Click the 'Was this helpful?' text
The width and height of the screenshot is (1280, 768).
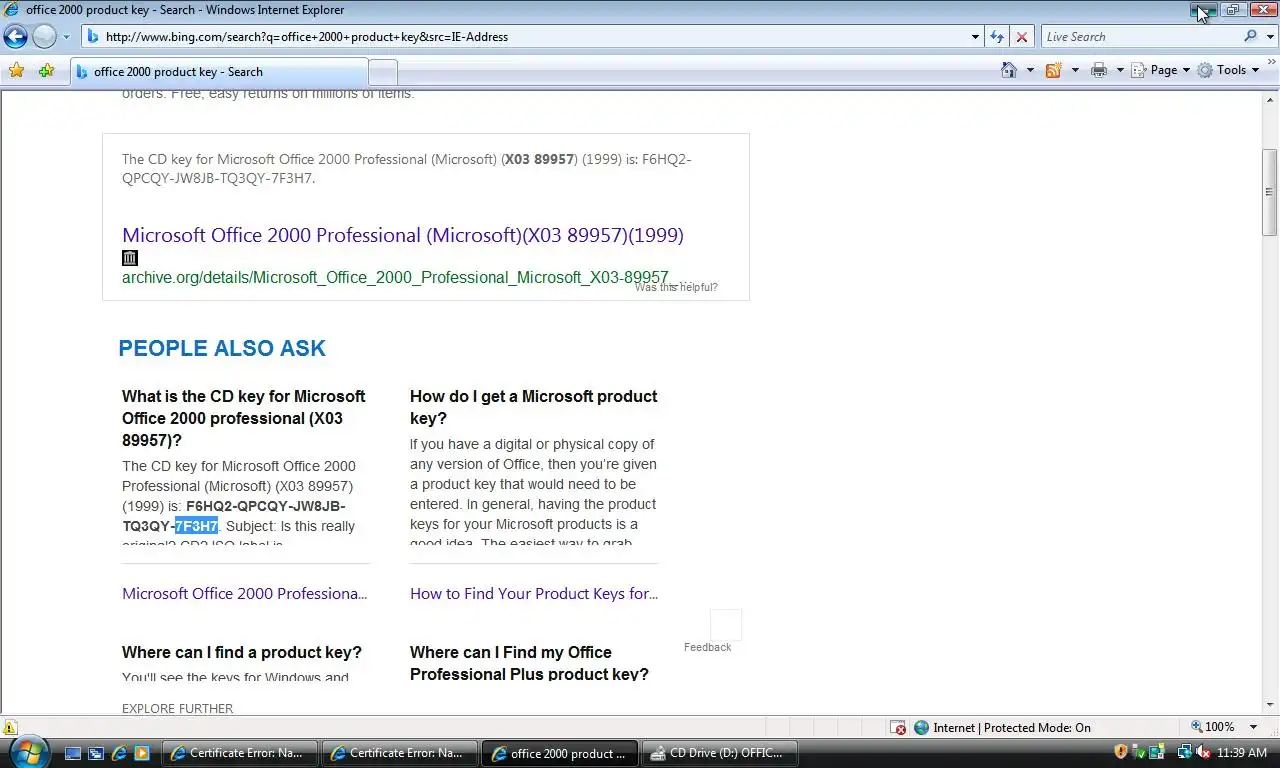tap(676, 287)
